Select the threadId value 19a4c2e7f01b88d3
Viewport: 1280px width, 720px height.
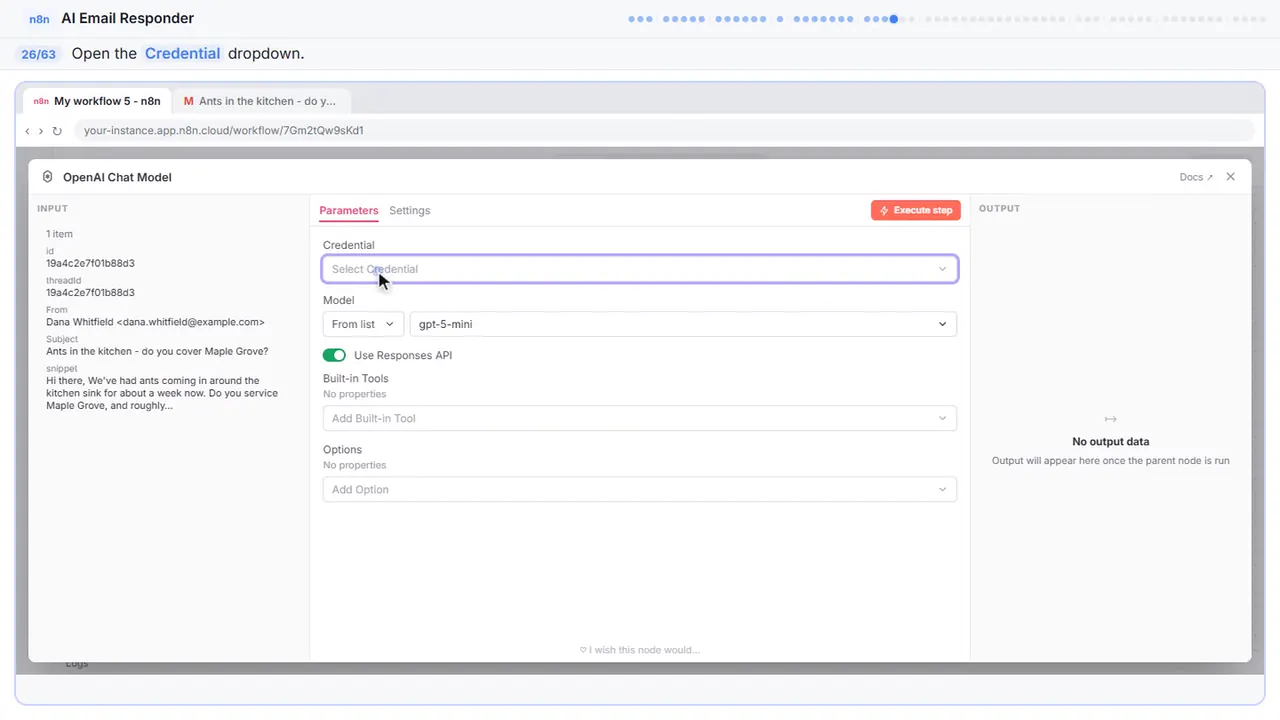(90, 293)
